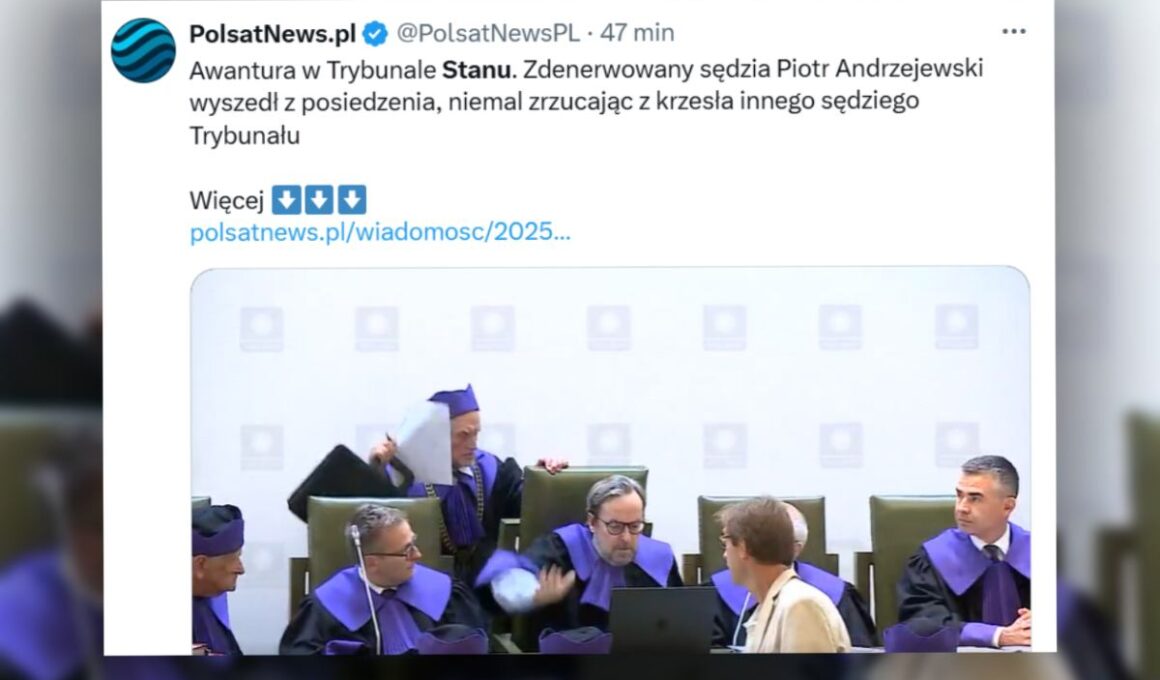
Task: Open the polsatnews.pl/wiadomosc/2025 link
Action: 380,232
